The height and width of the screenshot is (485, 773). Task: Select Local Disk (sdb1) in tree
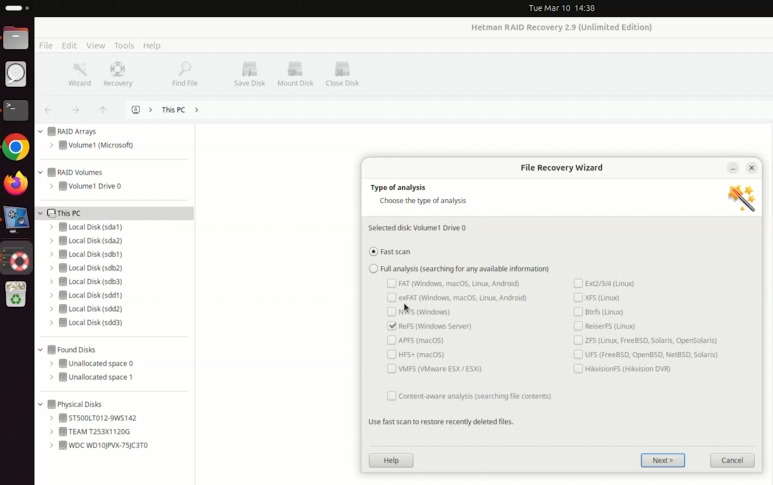pos(95,254)
